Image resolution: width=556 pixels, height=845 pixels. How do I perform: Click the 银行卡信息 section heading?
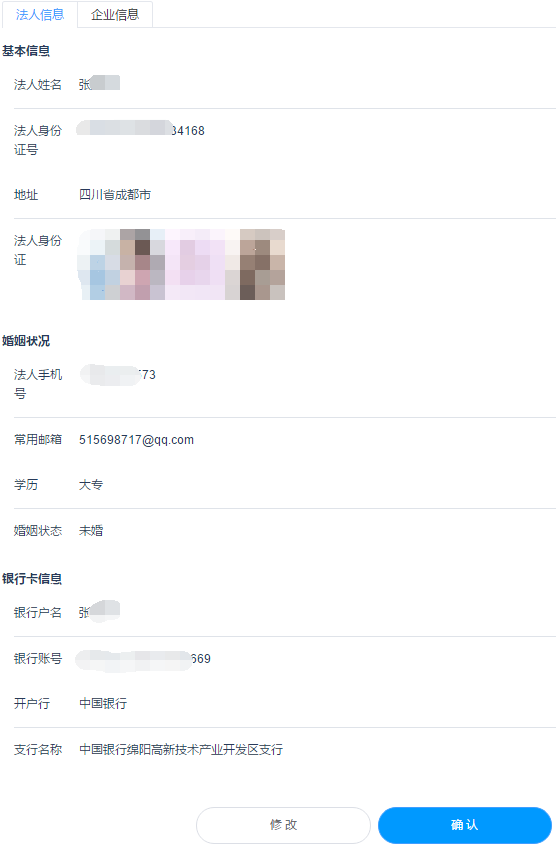pos(32,579)
